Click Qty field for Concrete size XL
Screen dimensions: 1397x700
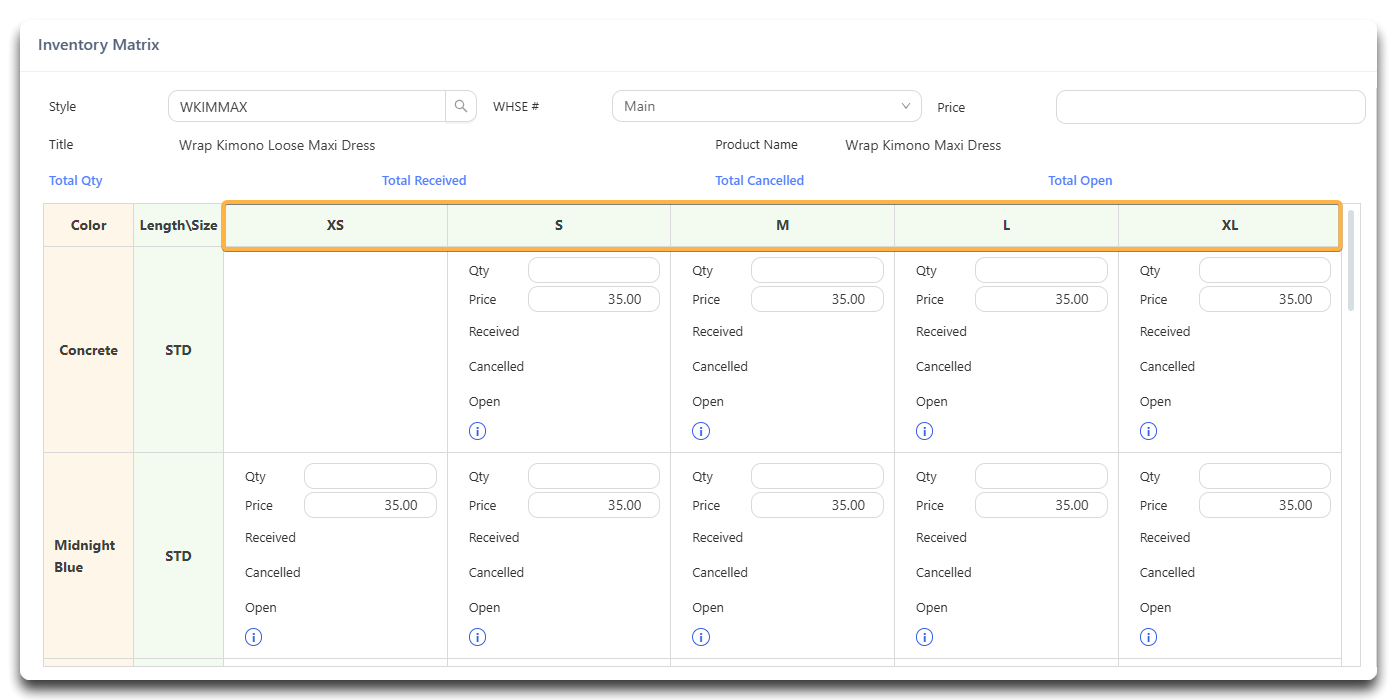click(x=1265, y=270)
